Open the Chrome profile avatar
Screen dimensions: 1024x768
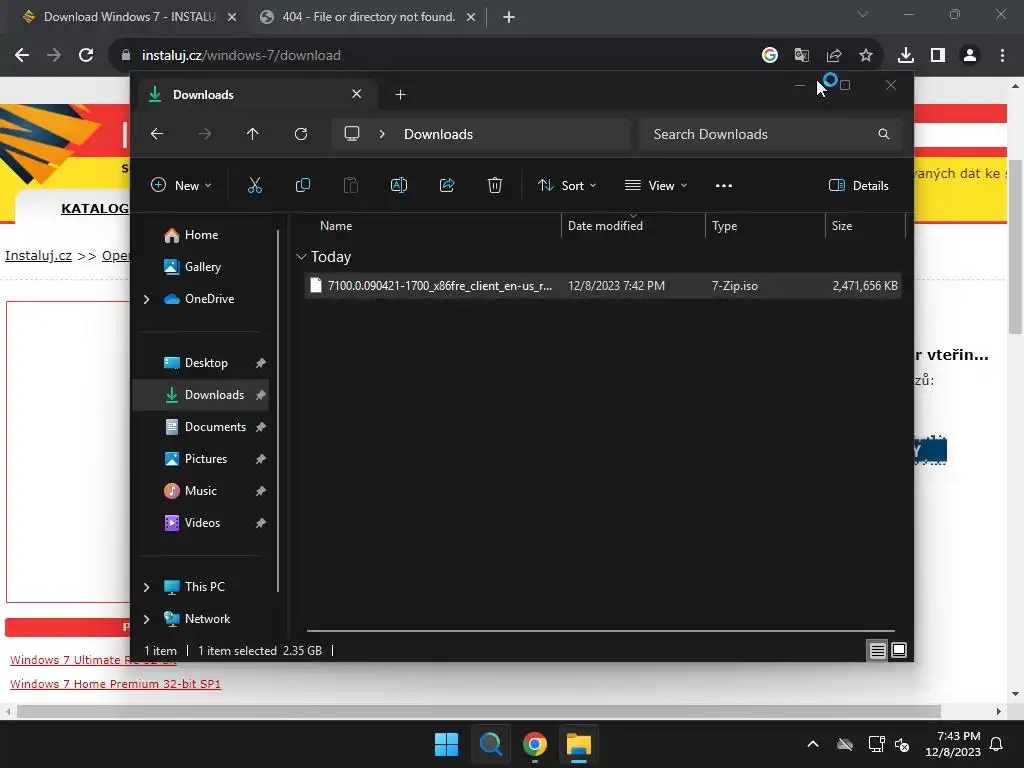pos(970,55)
